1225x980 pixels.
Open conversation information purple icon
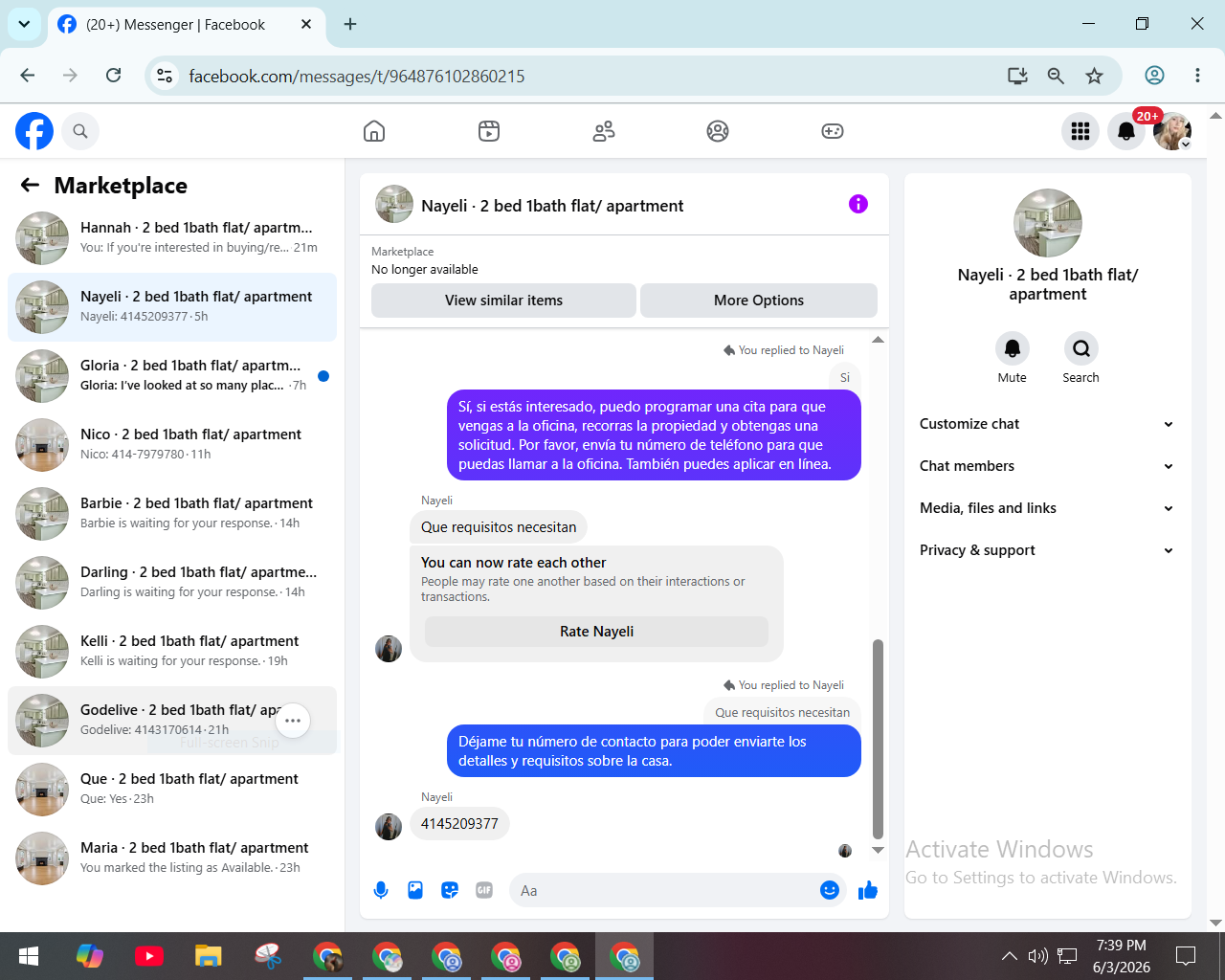point(858,204)
